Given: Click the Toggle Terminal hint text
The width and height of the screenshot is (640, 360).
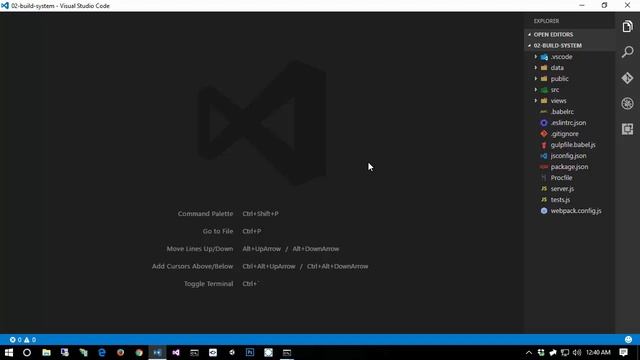Looking at the screenshot, I should [x=209, y=284].
